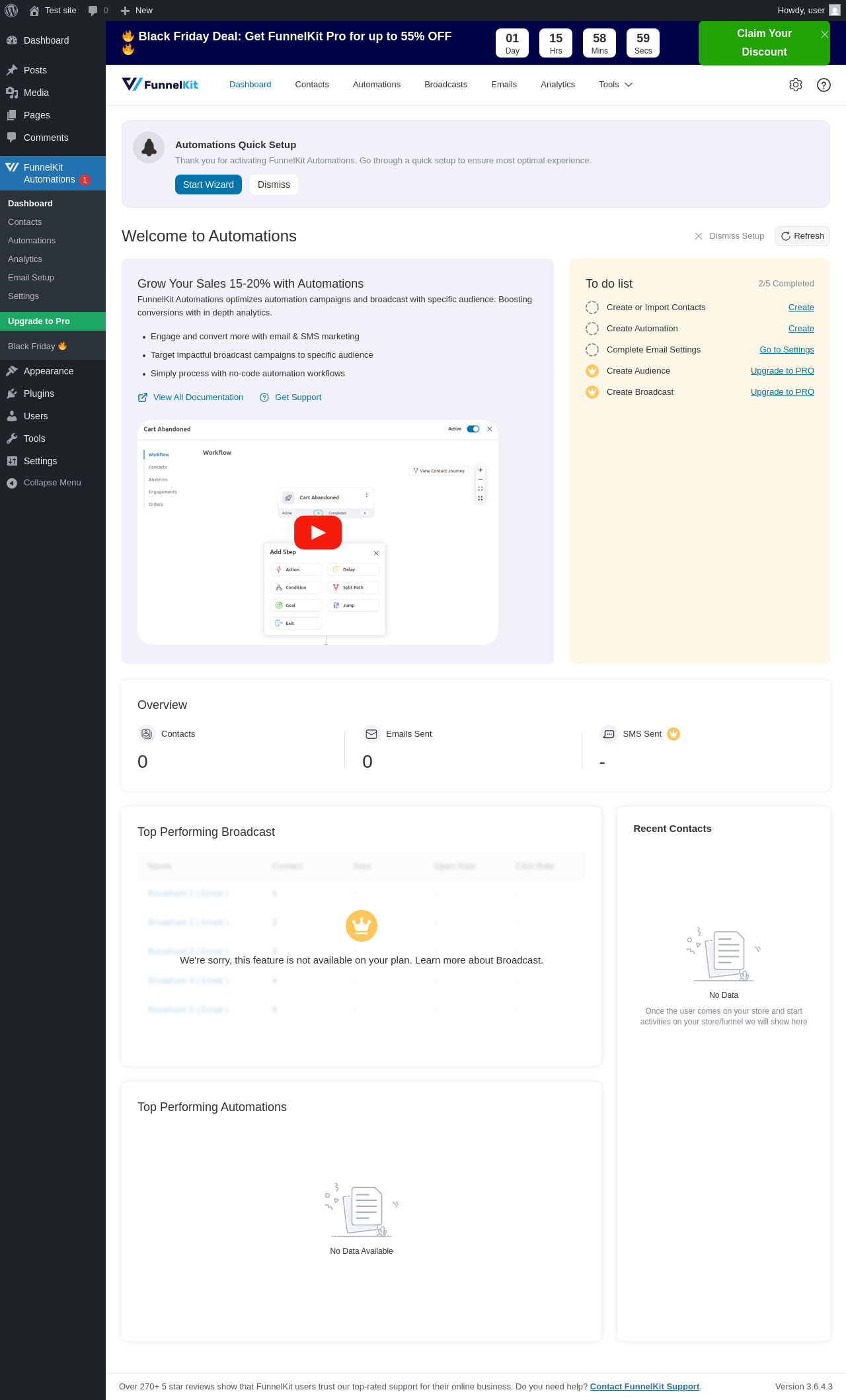This screenshot has height=1400, width=846.
Task: Open the Contacts tab in FunnelKit nav
Action: pos(312,85)
